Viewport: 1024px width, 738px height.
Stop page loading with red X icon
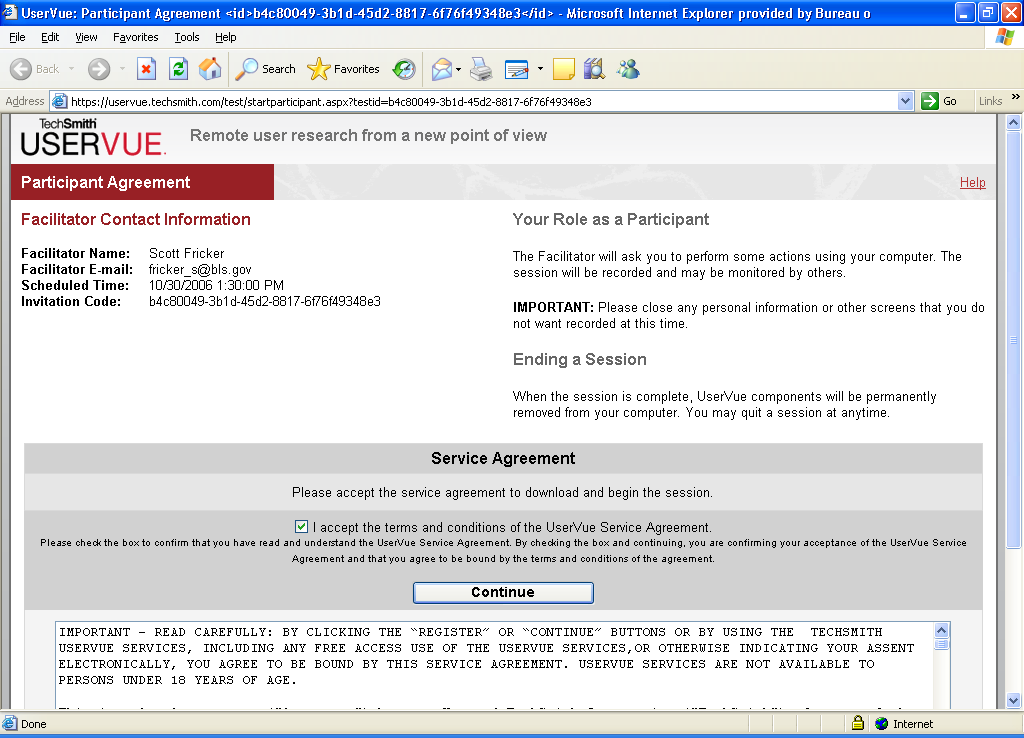click(146, 69)
